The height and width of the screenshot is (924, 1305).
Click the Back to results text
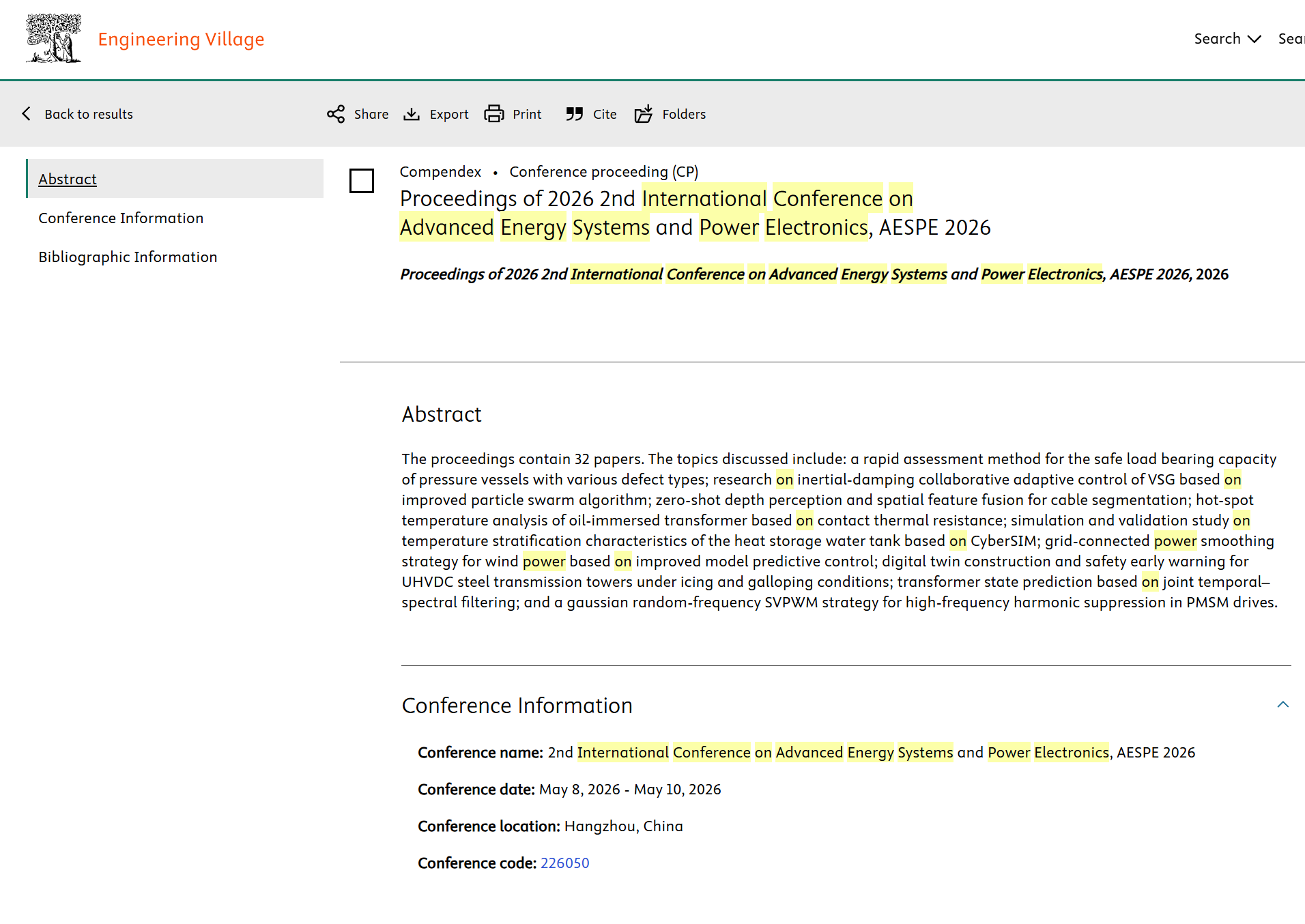click(89, 114)
